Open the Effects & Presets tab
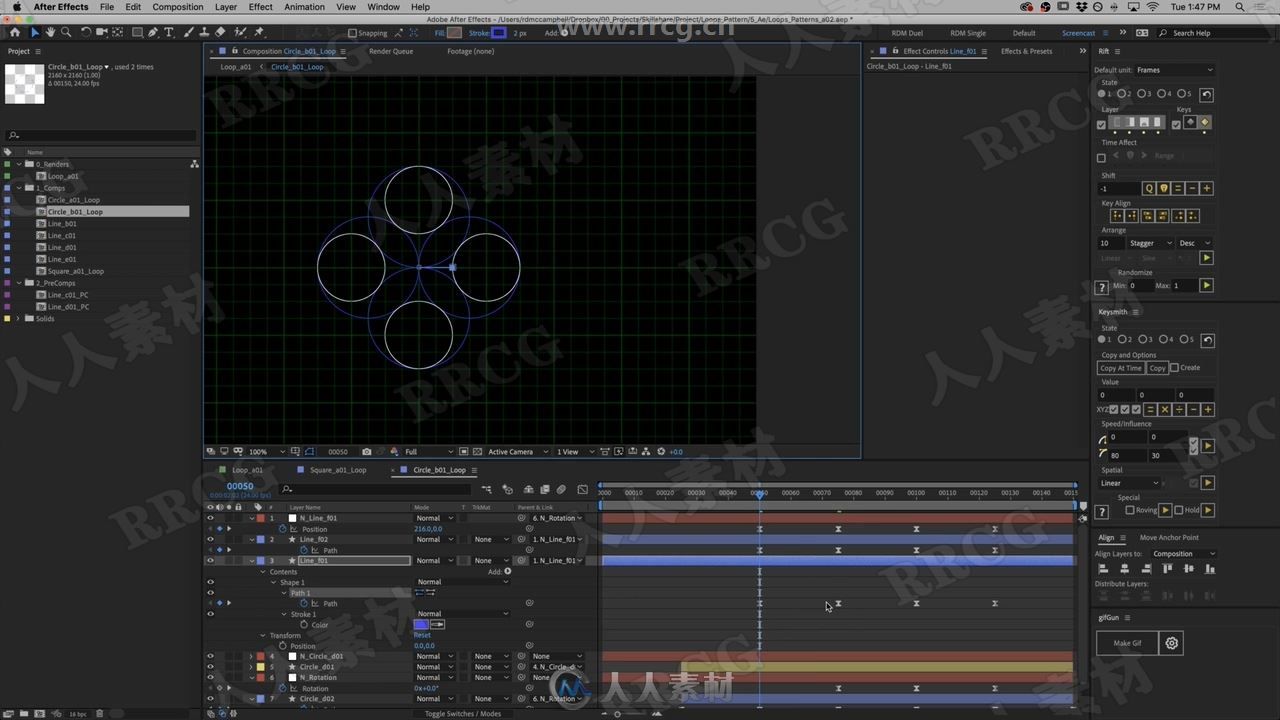Screen dimensions: 1280x720 pos(1026,51)
